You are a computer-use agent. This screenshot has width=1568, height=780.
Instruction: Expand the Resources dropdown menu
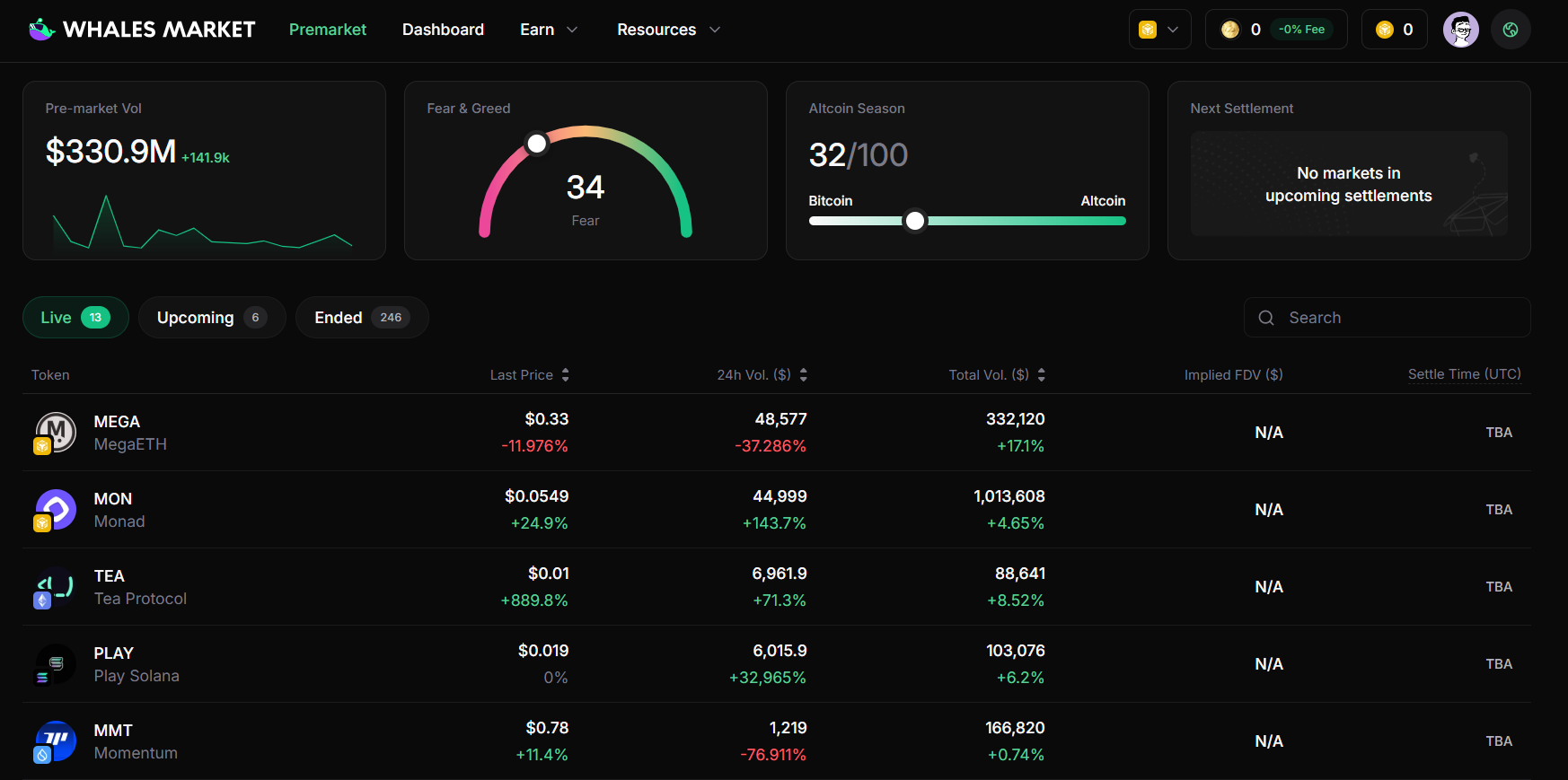click(668, 30)
